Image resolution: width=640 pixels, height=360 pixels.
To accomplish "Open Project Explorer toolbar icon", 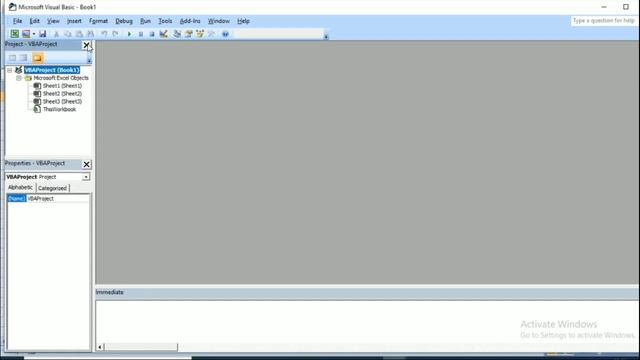I will tap(177, 34).
